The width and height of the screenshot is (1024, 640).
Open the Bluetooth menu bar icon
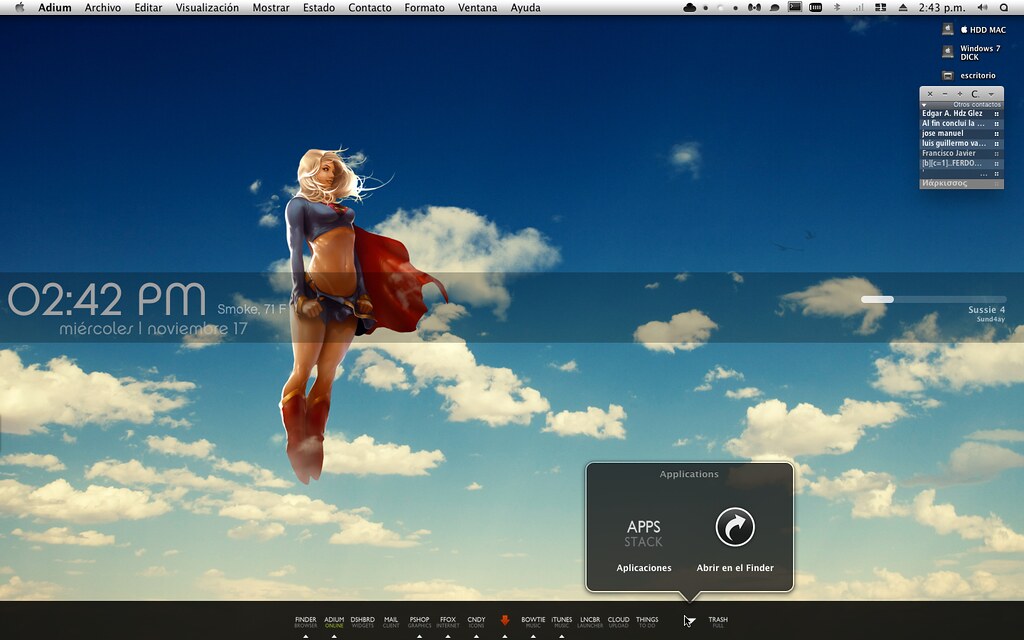pos(837,8)
